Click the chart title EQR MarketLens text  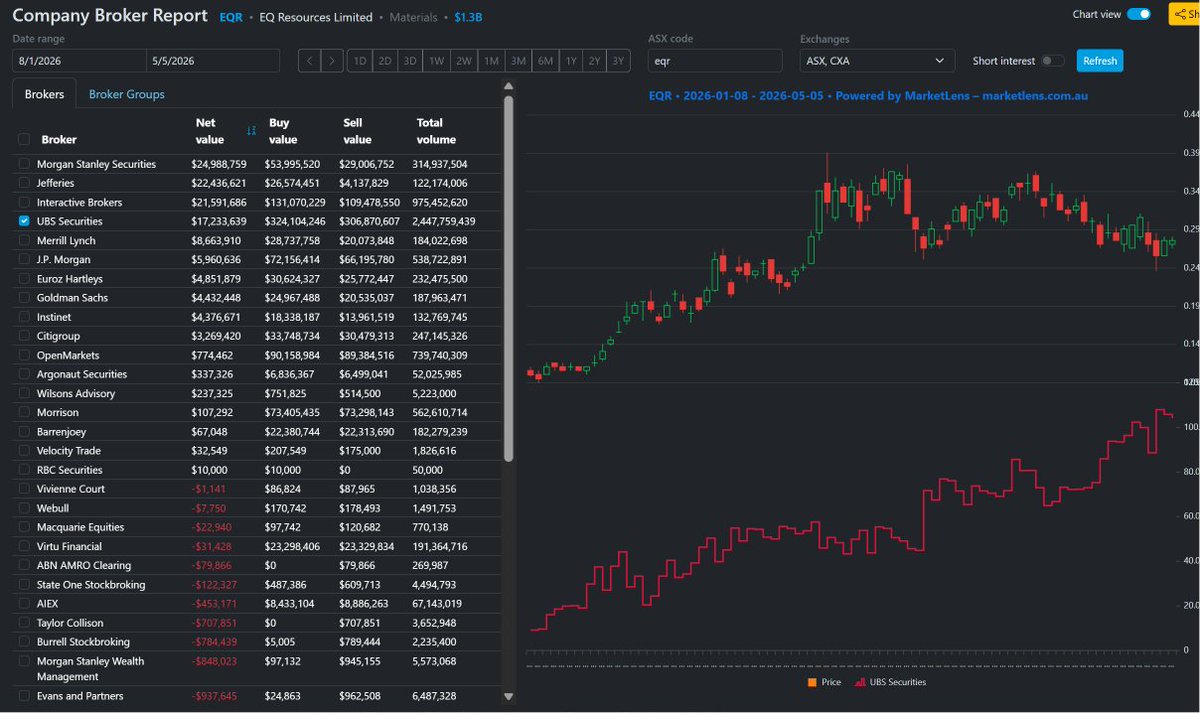868,96
